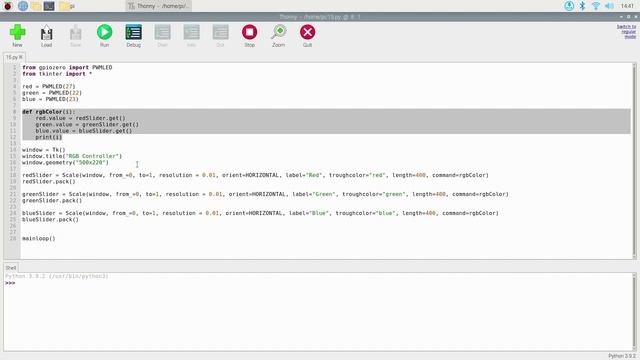Launch the terminal from the taskbar
Image resolution: width=640 pixels, height=360 pixels.
pyautogui.click(x=49, y=6)
